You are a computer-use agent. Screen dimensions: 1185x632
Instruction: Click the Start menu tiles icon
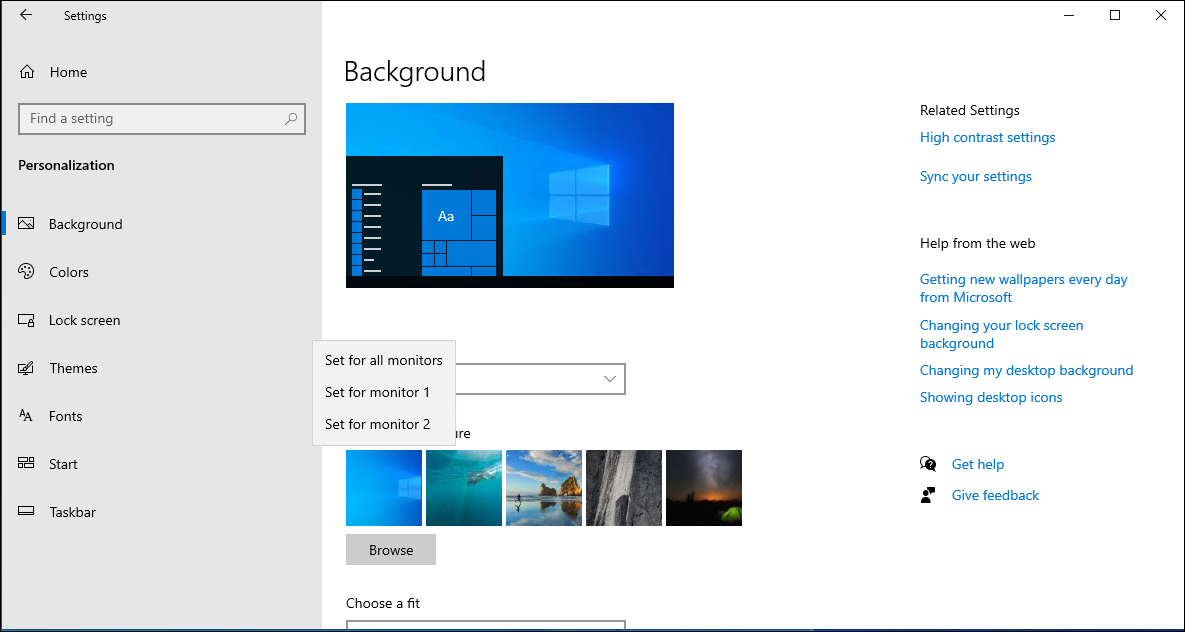click(x=27, y=464)
